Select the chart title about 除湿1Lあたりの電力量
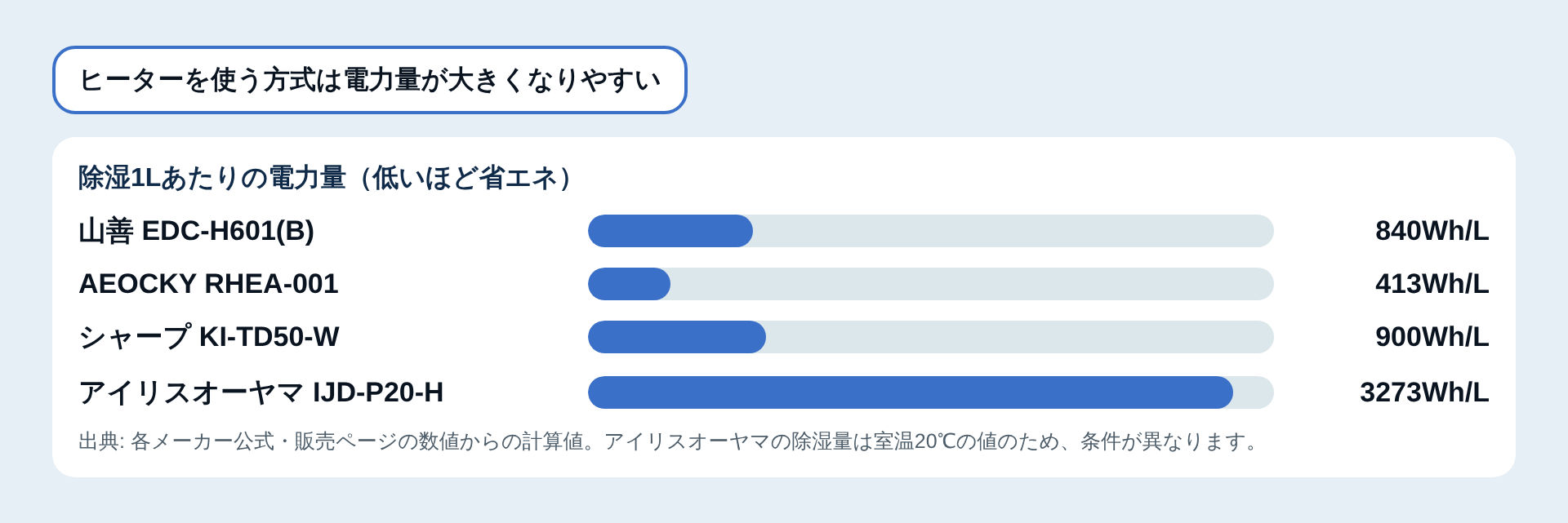Image resolution: width=1568 pixels, height=523 pixels. tap(328, 177)
